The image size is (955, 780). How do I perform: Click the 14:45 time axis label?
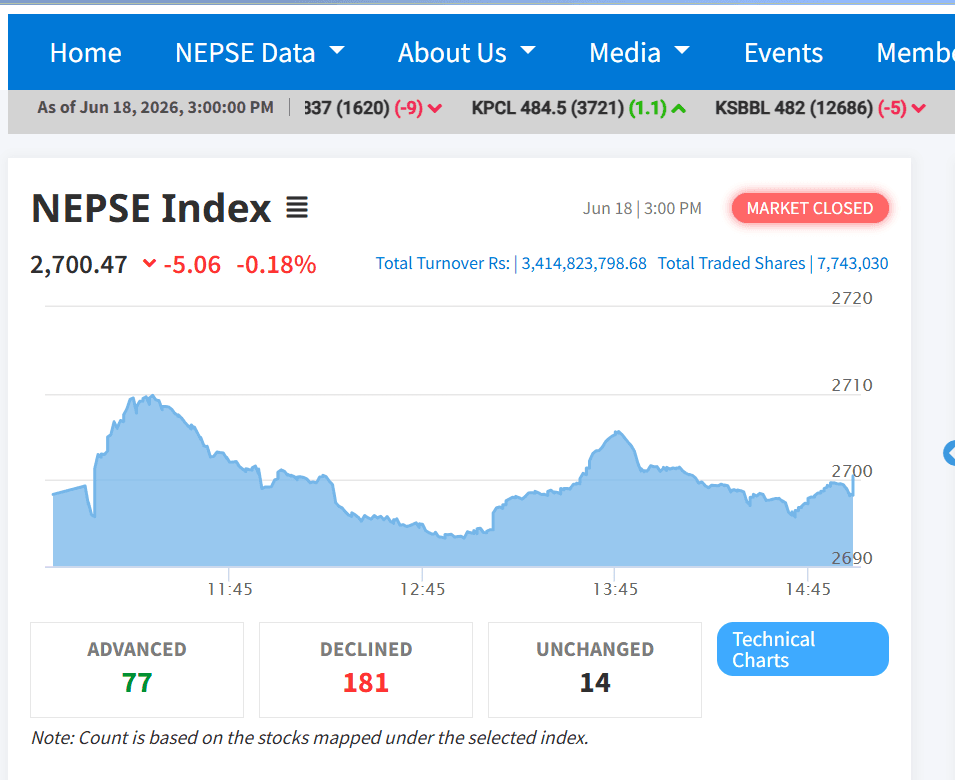click(x=808, y=589)
